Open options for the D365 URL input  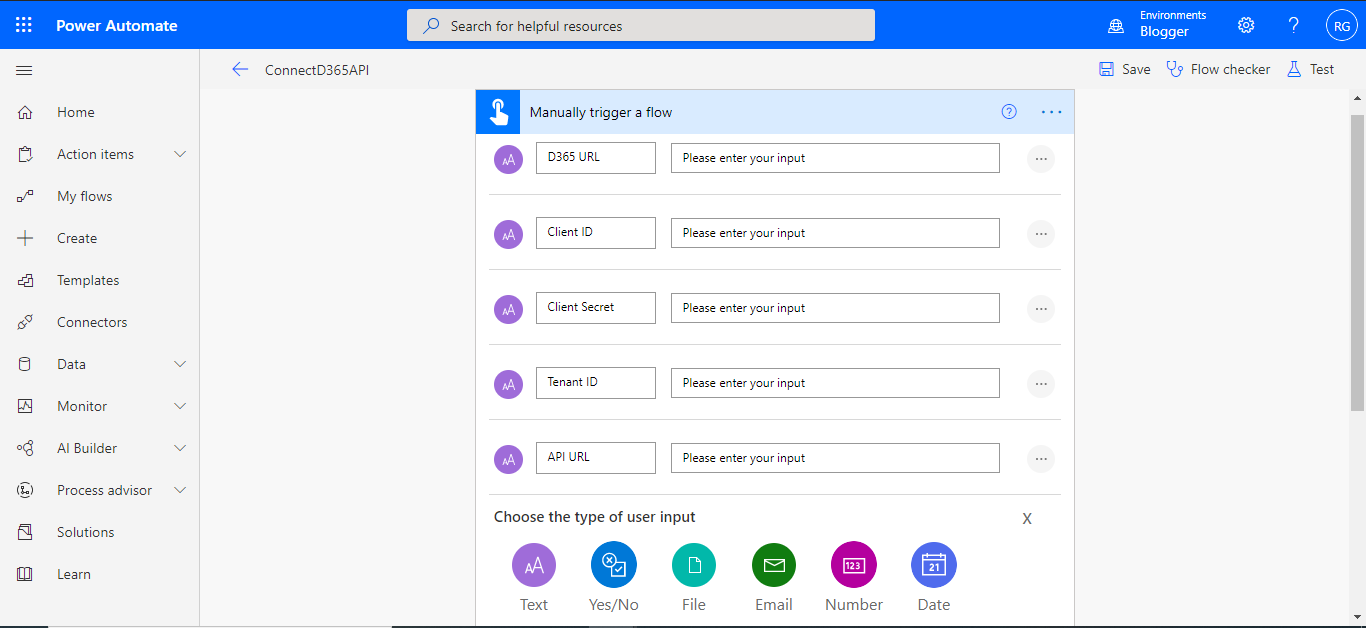click(x=1040, y=158)
